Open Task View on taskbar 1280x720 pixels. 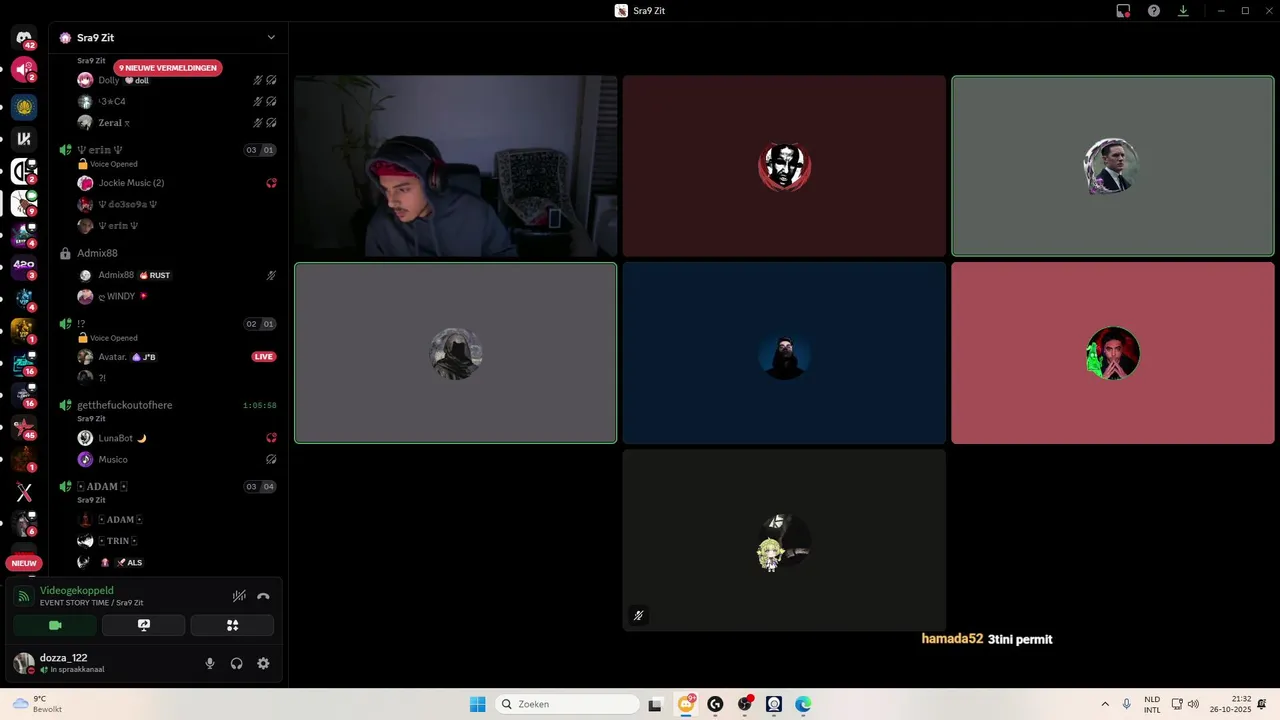click(655, 704)
